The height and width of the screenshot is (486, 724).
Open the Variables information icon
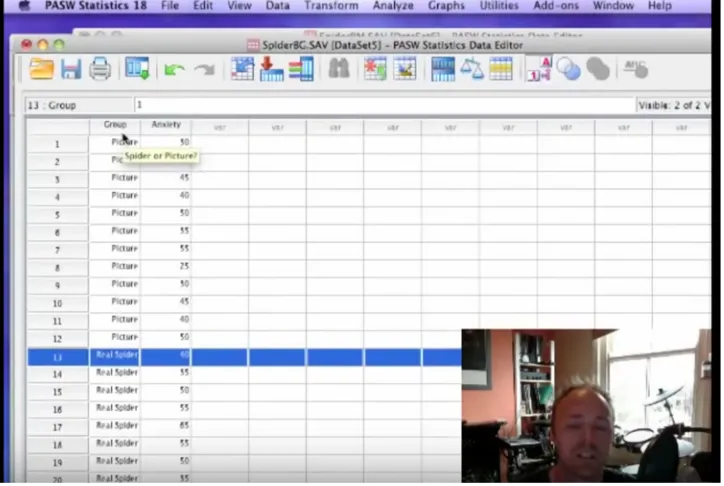coord(301,69)
